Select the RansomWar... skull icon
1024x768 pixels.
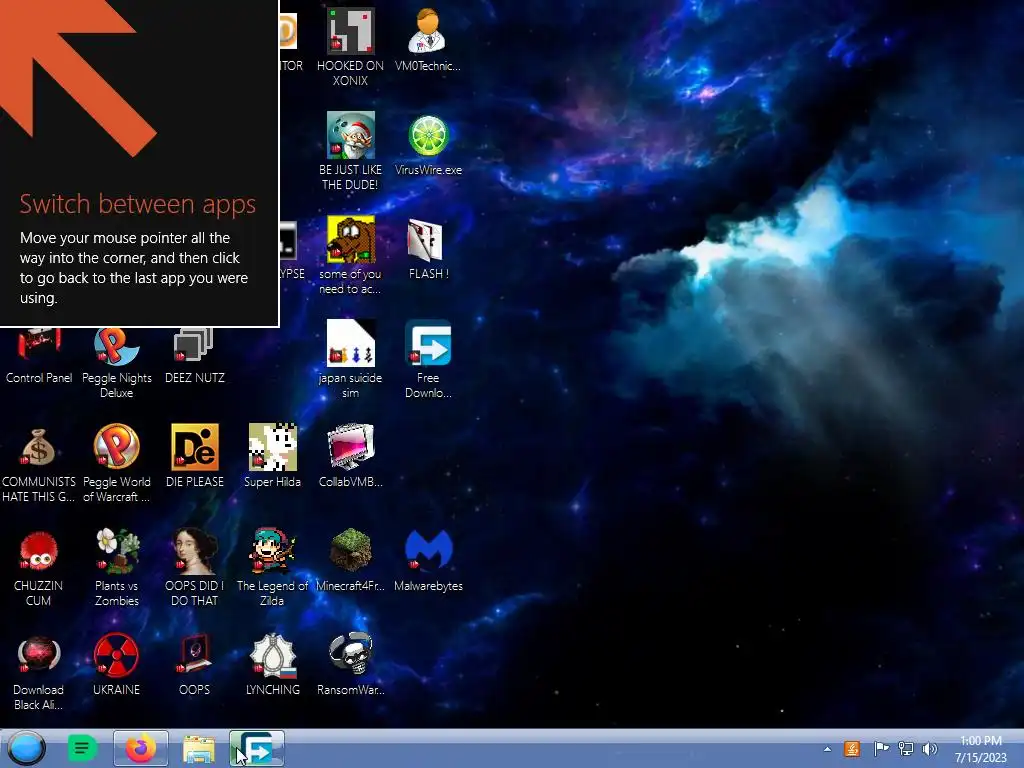tap(351, 654)
